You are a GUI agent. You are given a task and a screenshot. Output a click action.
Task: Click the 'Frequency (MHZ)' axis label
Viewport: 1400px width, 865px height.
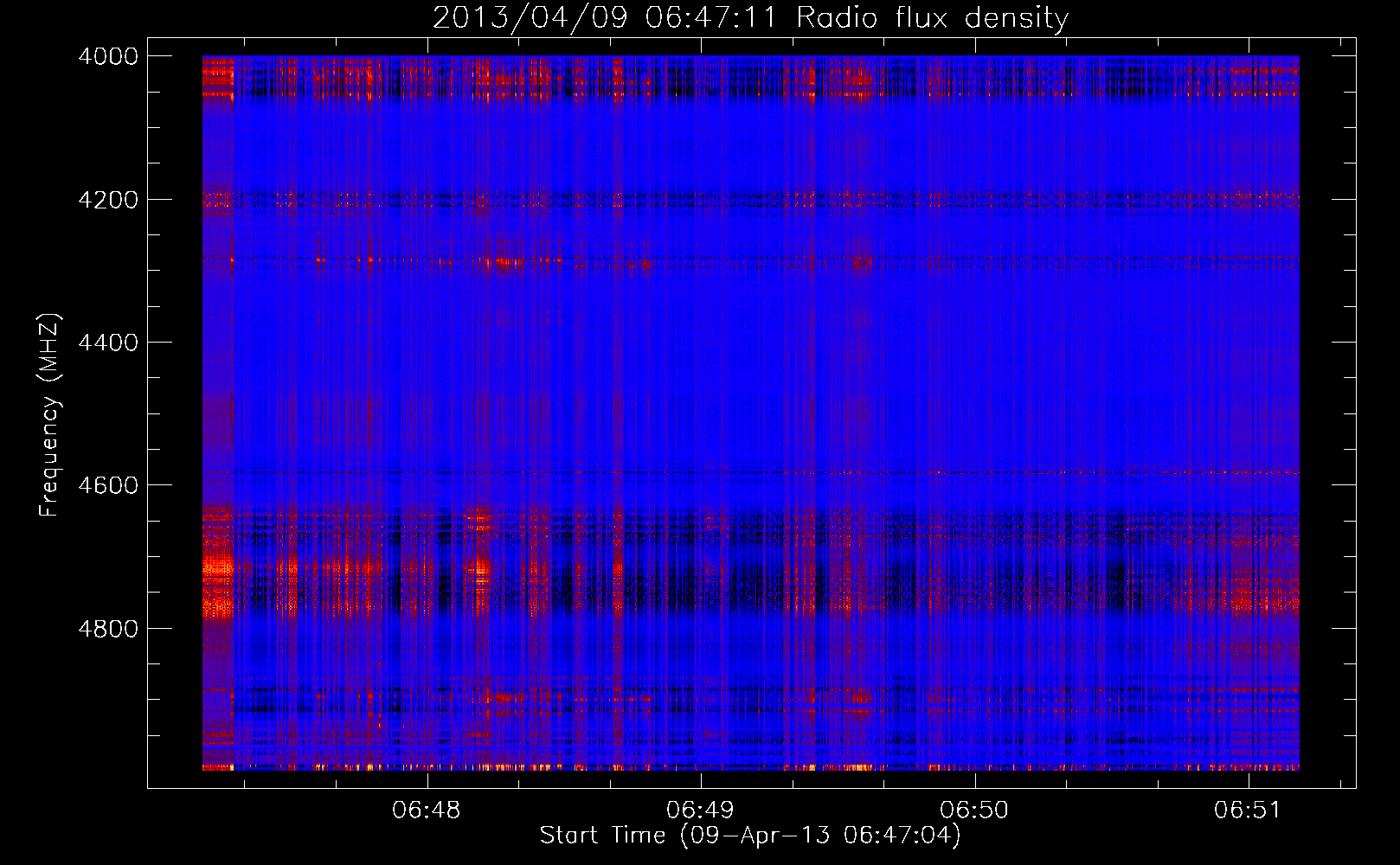(50, 415)
